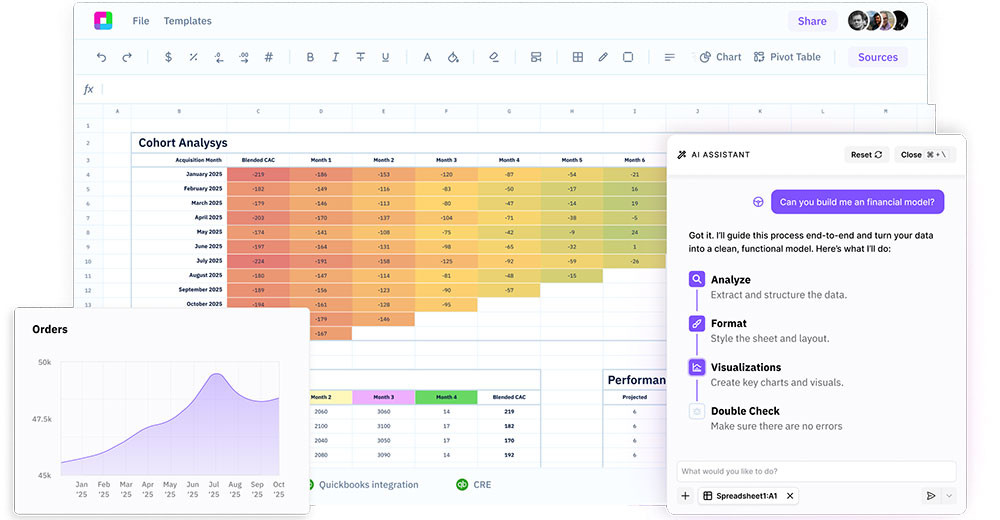Image resolution: width=1000 pixels, height=520 pixels.
Task: Click the eraser clear formatting icon
Action: click(x=494, y=57)
